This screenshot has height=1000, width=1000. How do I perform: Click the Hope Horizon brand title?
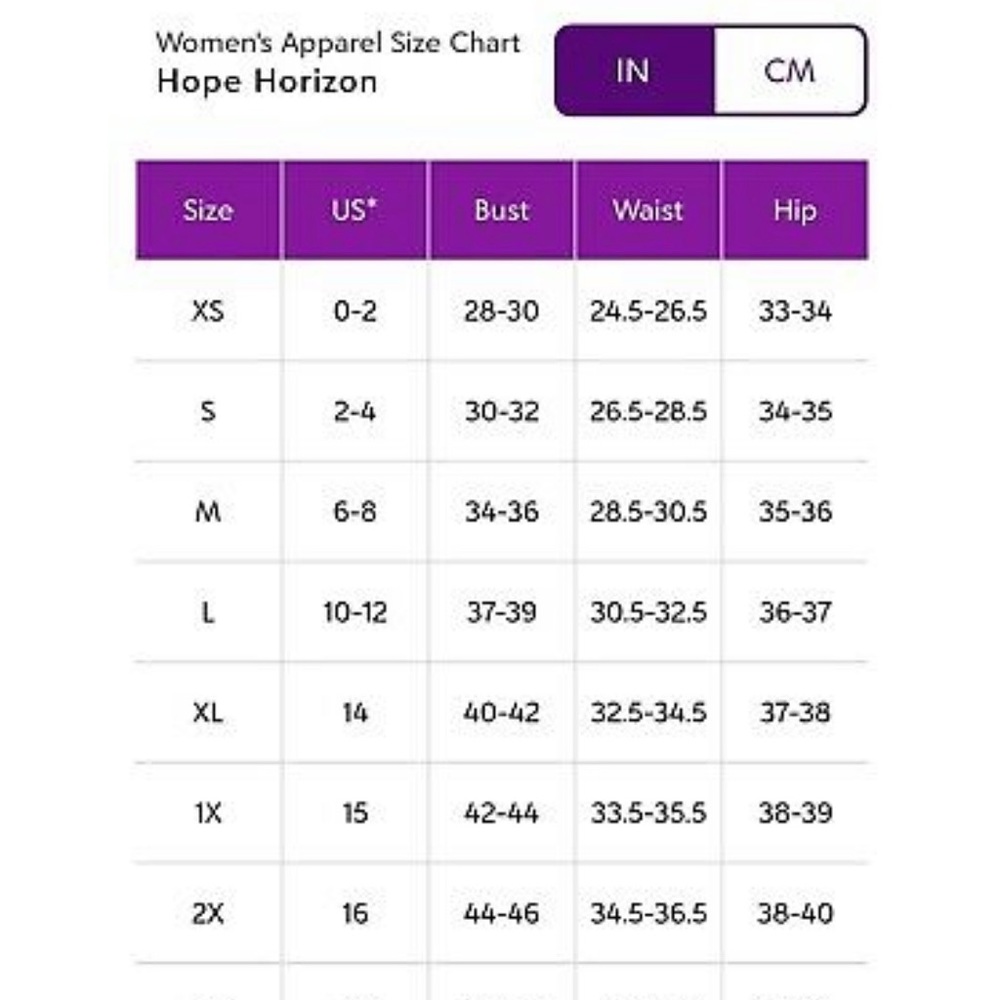click(x=267, y=82)
